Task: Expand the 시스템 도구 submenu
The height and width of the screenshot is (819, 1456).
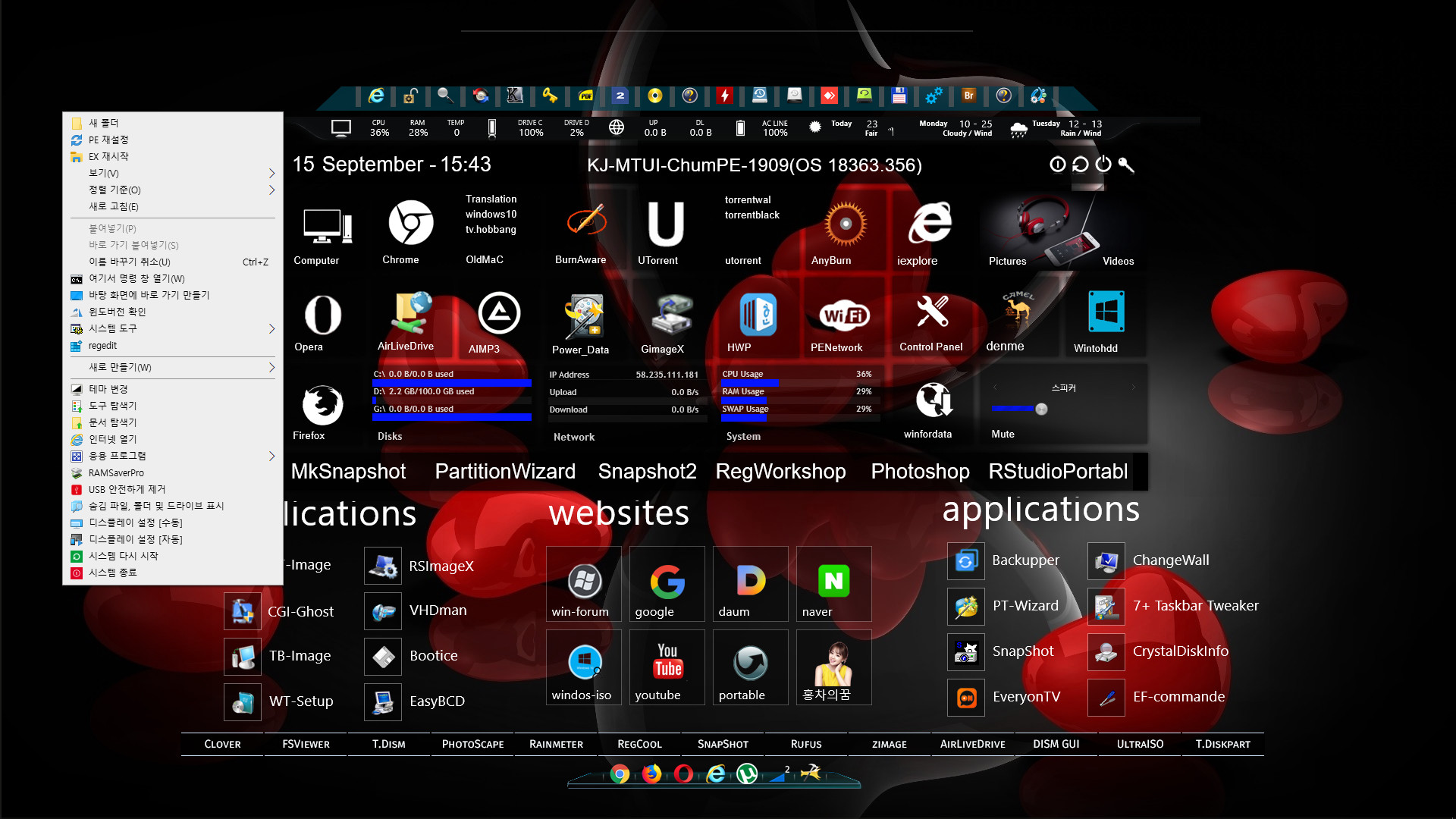Action: click(173, 328)
